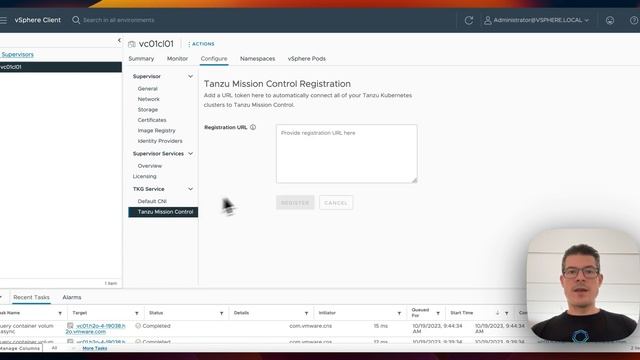Click the vSphere Client title
Image resolution: width=640 pixels, height=360 pixels.
click(x=38, y=20)
